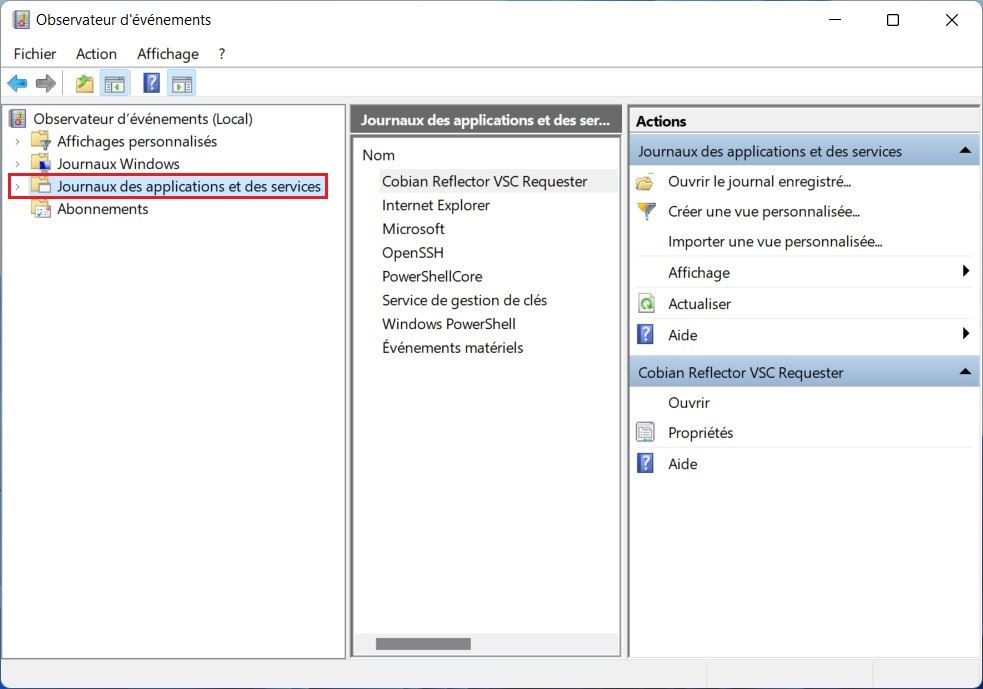Click the Propriétés icon in Actions pane
Image resolution: width=983 pixels, height=689 pixels.
(646, 433)
